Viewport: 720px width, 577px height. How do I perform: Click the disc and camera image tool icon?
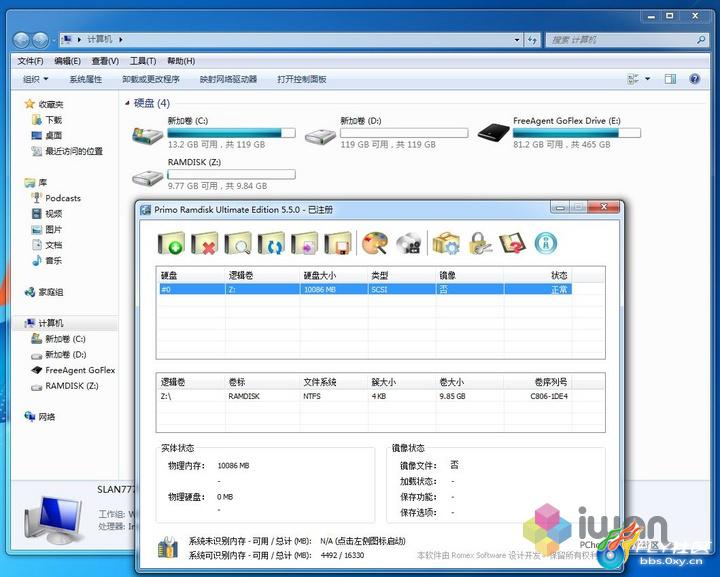pyautogui.click(x=409, y=243)
